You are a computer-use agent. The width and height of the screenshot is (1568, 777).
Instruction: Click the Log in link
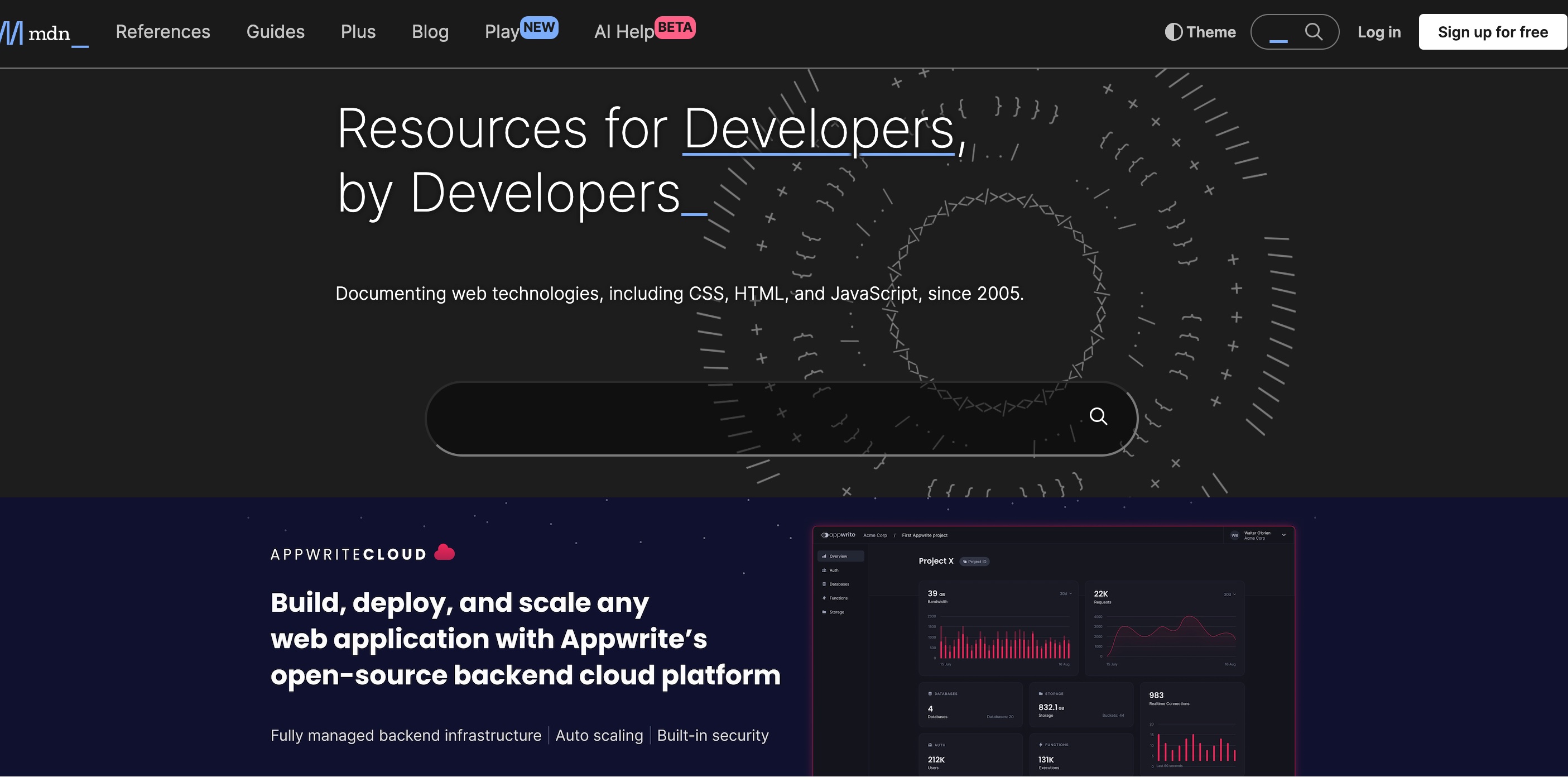point(1379,32)
